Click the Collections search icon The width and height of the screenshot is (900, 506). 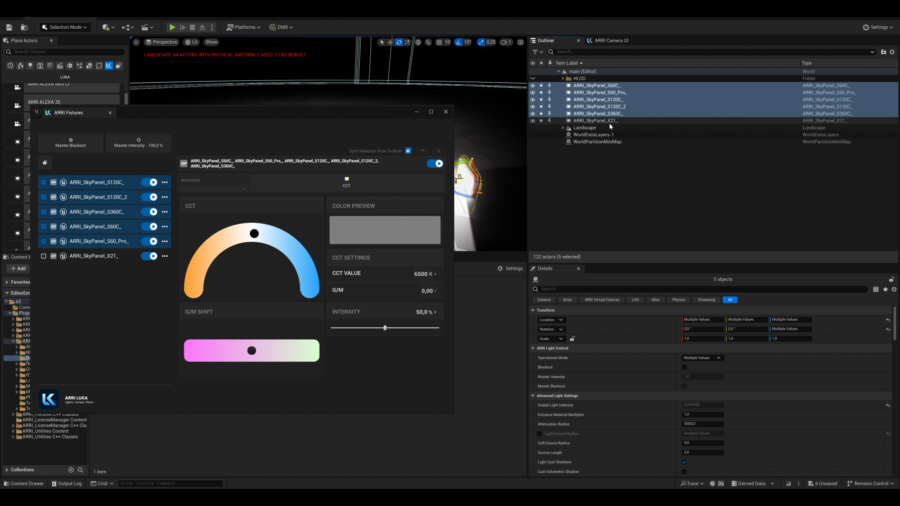pyautogui.click(x=80, y=470)
